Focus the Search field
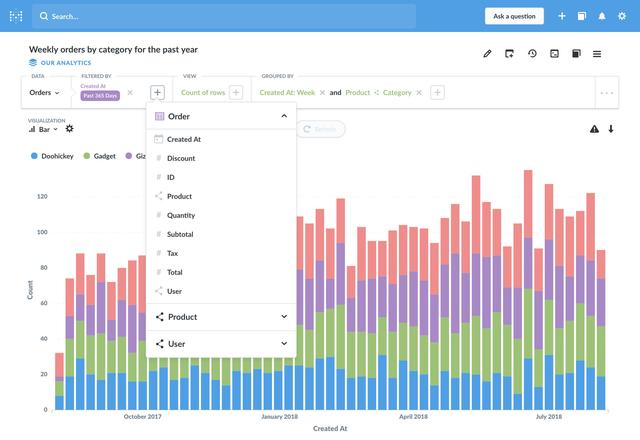640x440 pixels. point(224,16)
